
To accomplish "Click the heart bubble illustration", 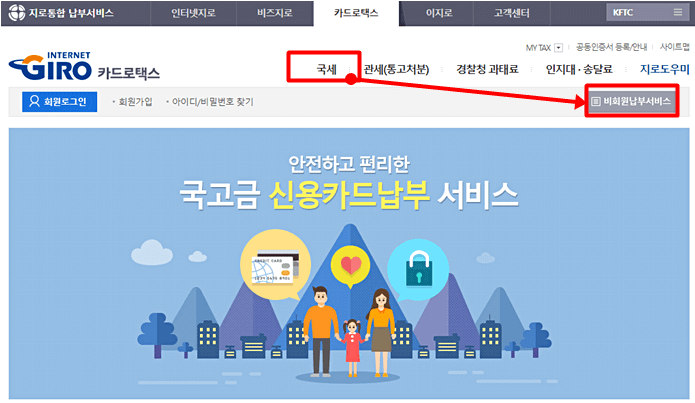I will pyautogui.click(x=350, y=265).
